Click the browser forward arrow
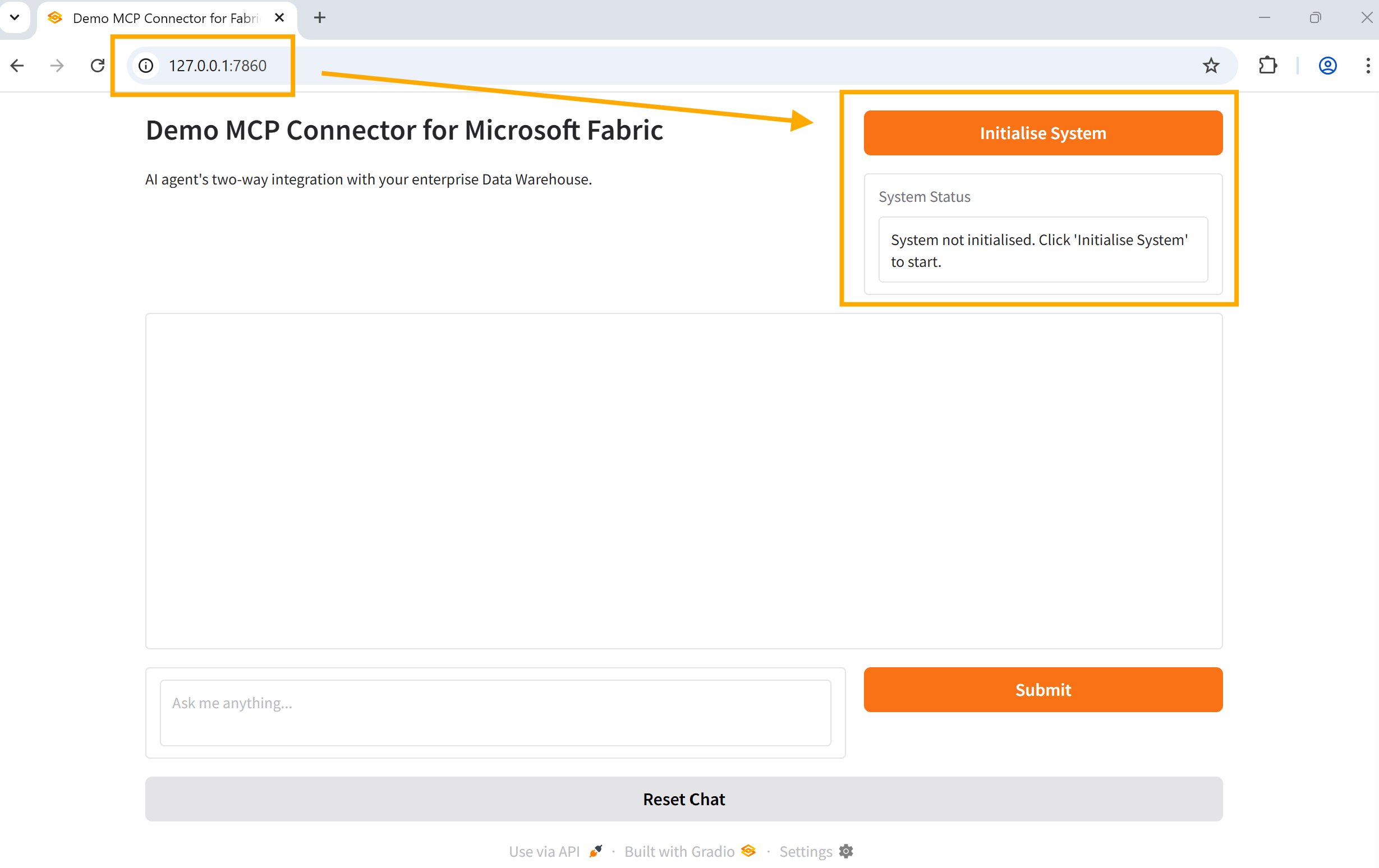Viewport: 1379px width, 868px height. [x=57, y=66]
